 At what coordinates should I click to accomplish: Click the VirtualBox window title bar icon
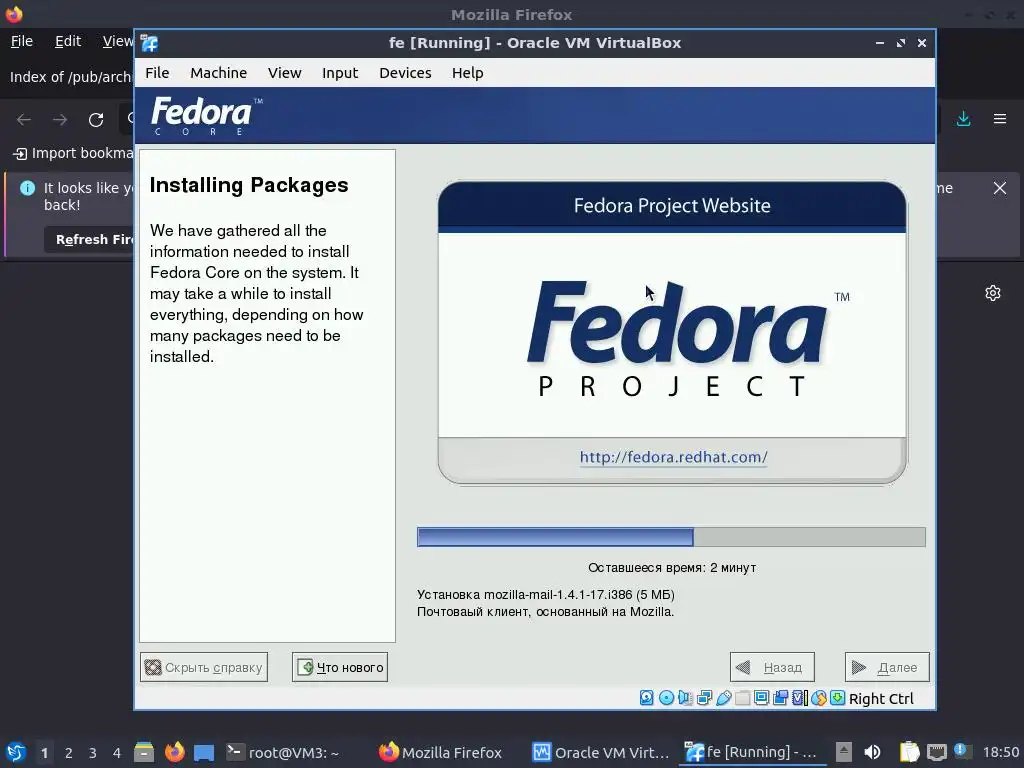(x=149, y=43)
